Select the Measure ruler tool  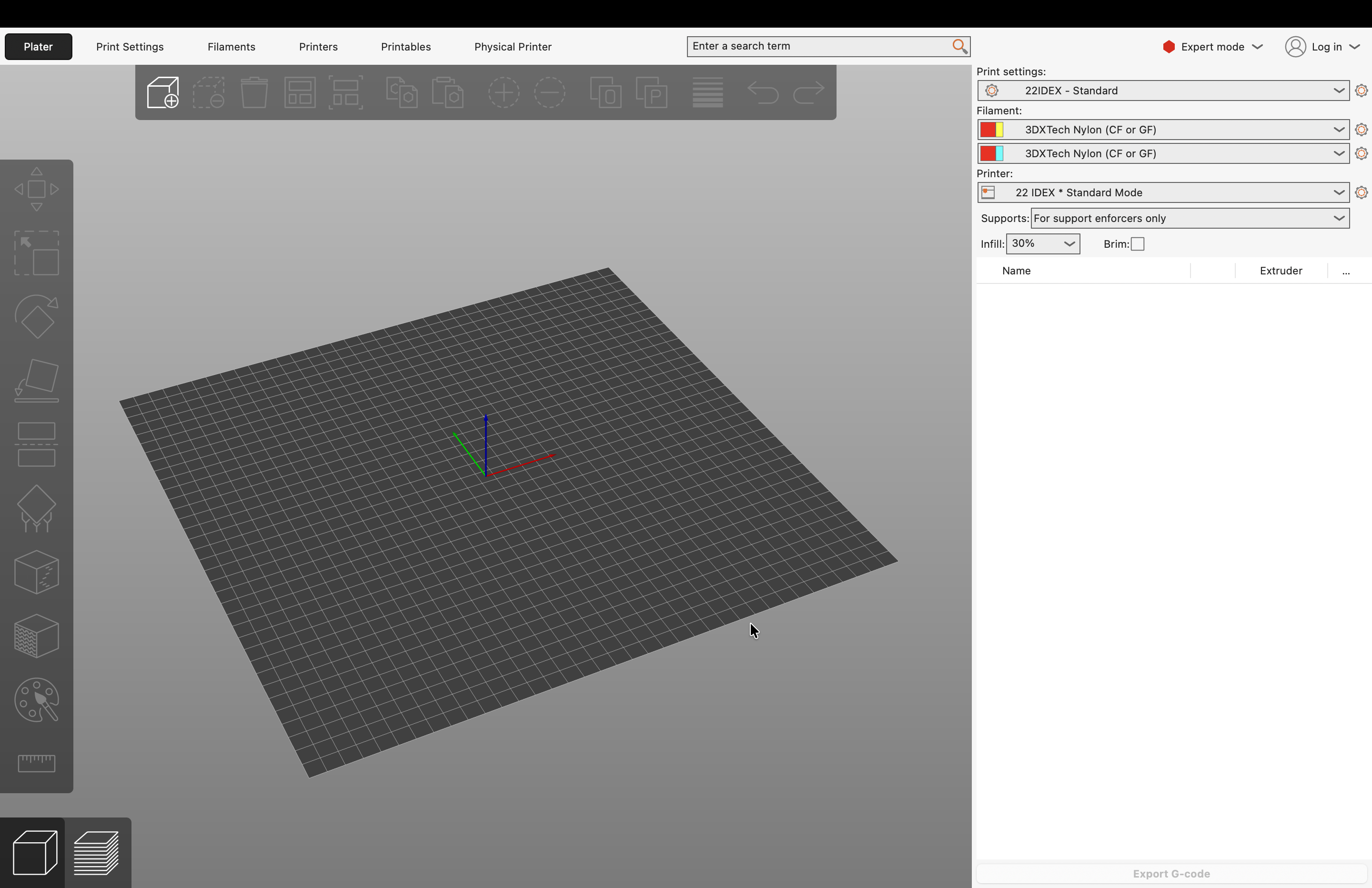(x=36, y=764)
